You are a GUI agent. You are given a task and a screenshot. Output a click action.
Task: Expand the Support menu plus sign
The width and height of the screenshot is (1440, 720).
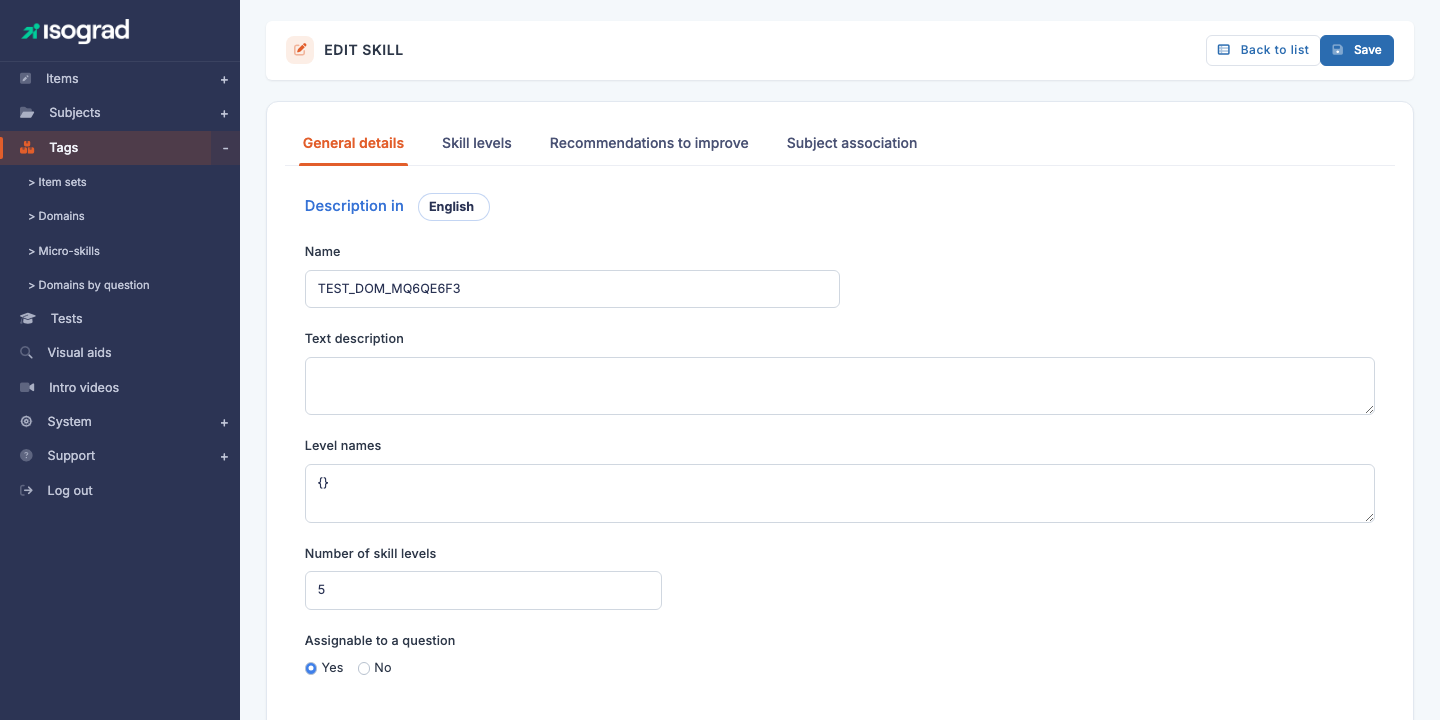point(224,457)
